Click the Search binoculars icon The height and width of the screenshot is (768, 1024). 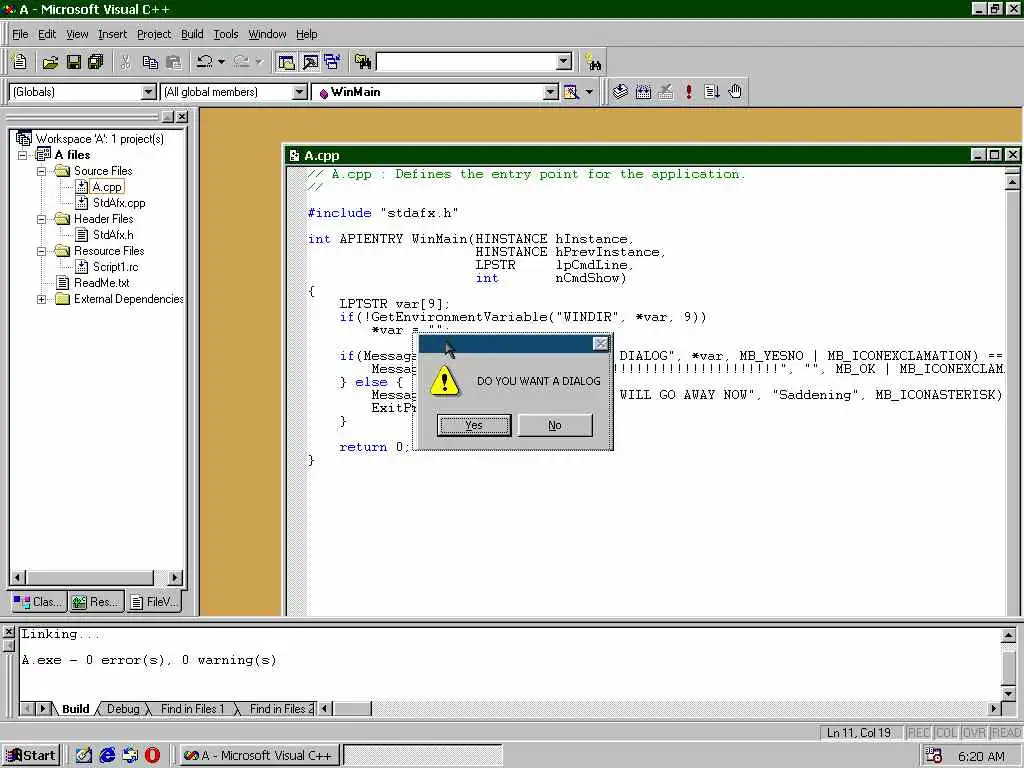tap(592, 62)
